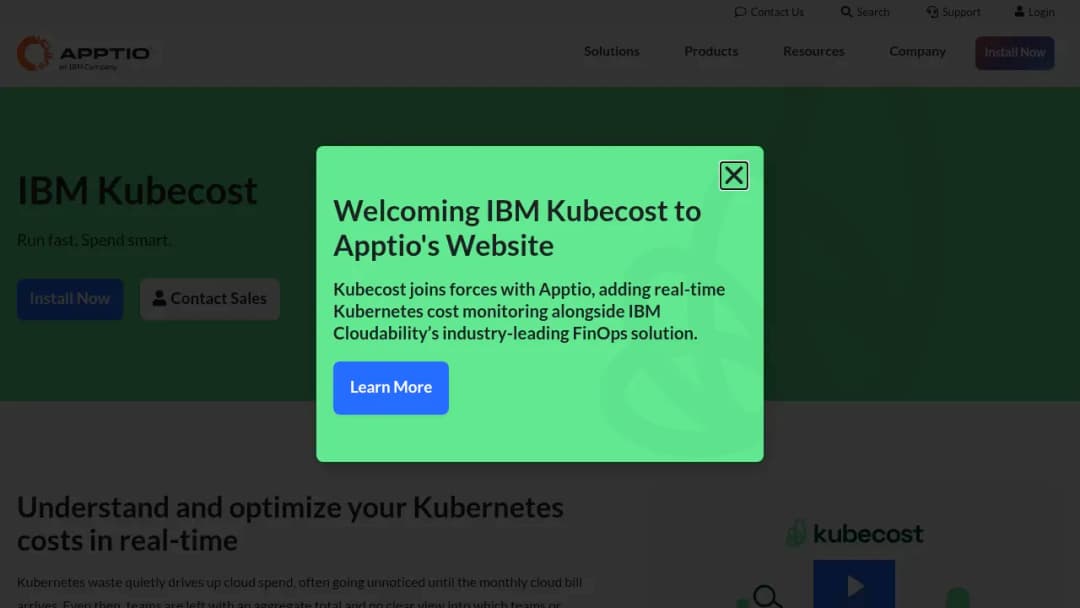Open the Search link in top bar
The height and width of the screenshot is (608, 1080).
pyautogui.click(x=865, y=12)
